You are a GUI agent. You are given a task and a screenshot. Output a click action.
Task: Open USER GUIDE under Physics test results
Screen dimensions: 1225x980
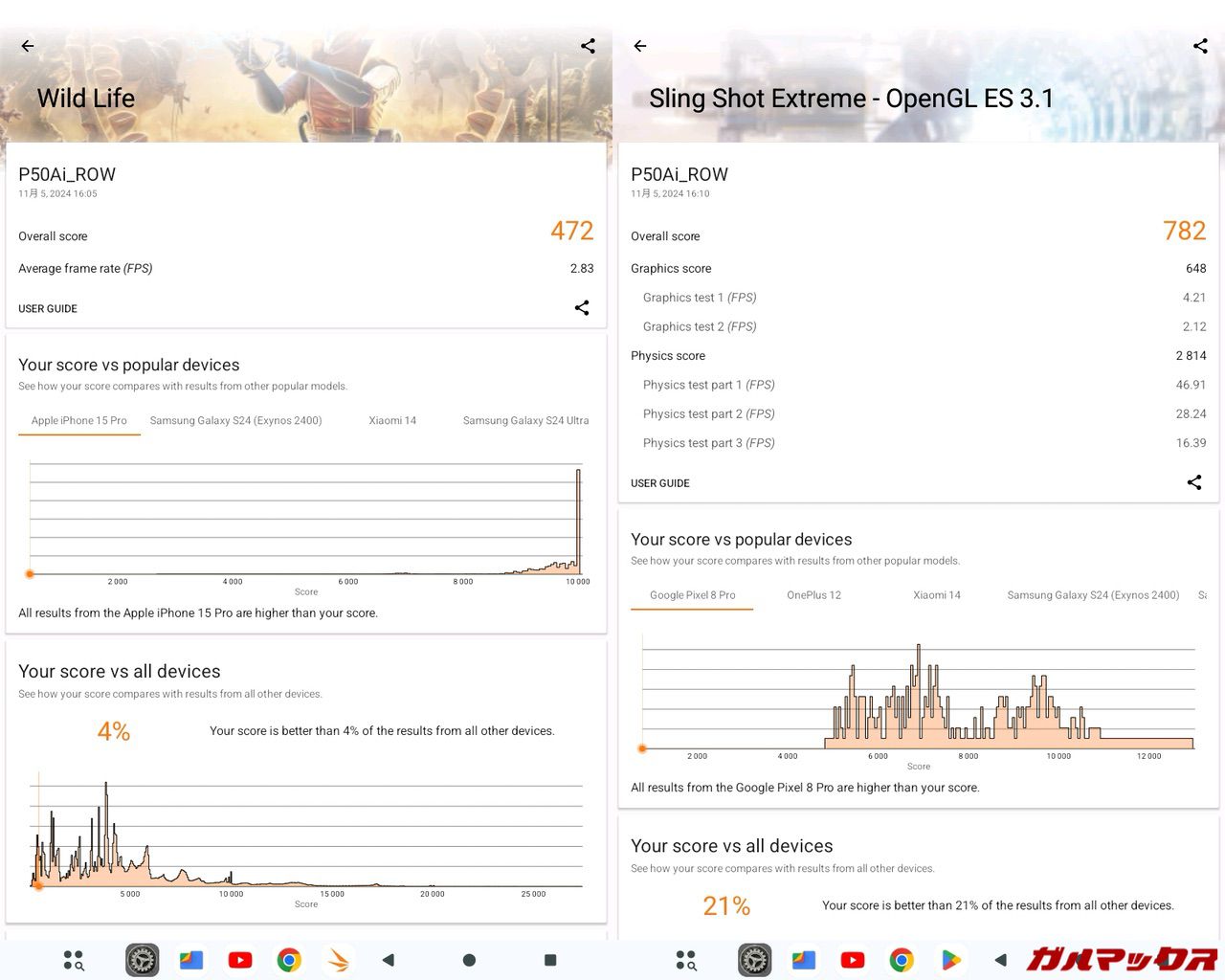660,483
